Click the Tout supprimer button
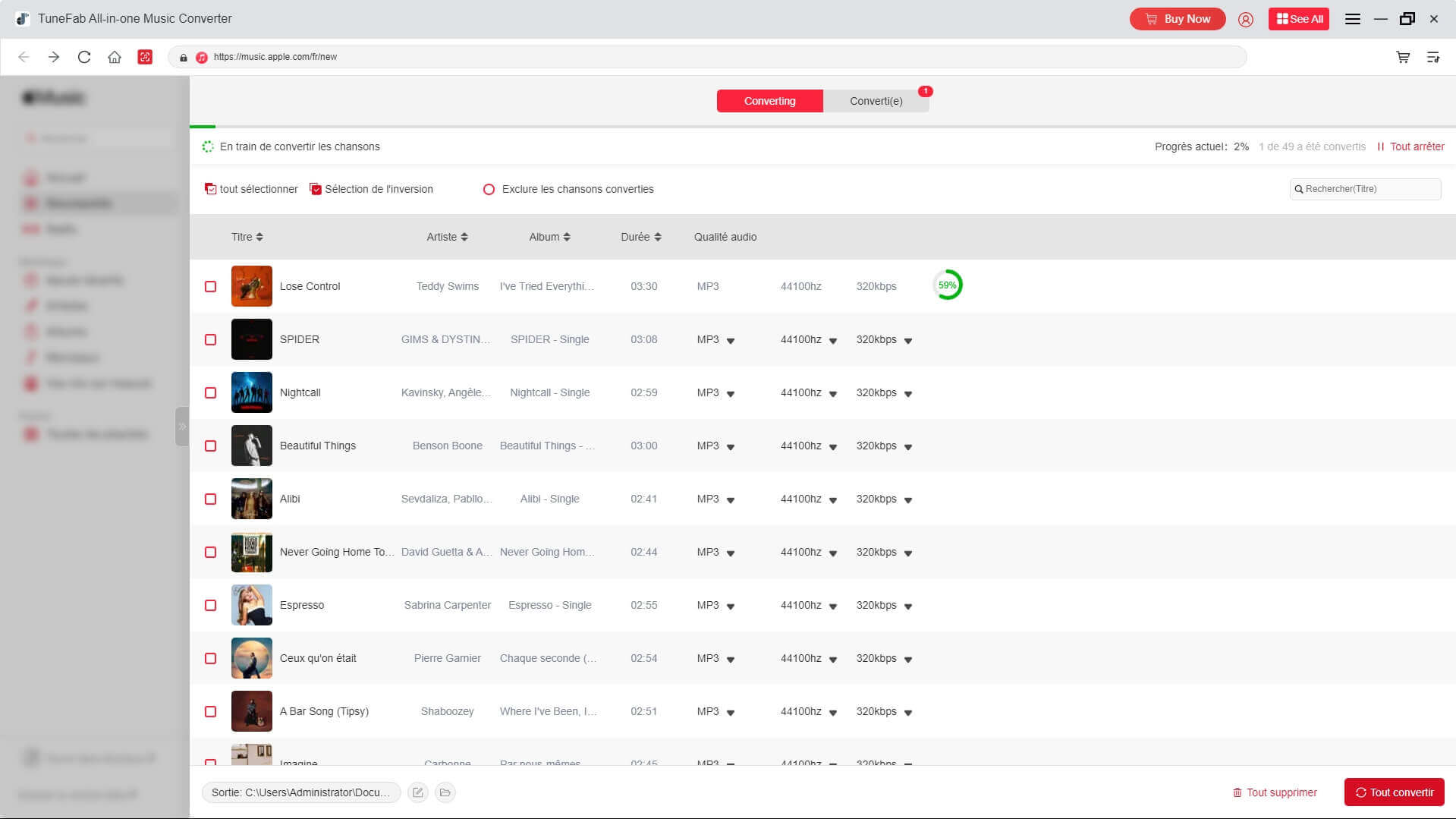The height and width of the screenshot is (819, 1456). (1275, 792)
